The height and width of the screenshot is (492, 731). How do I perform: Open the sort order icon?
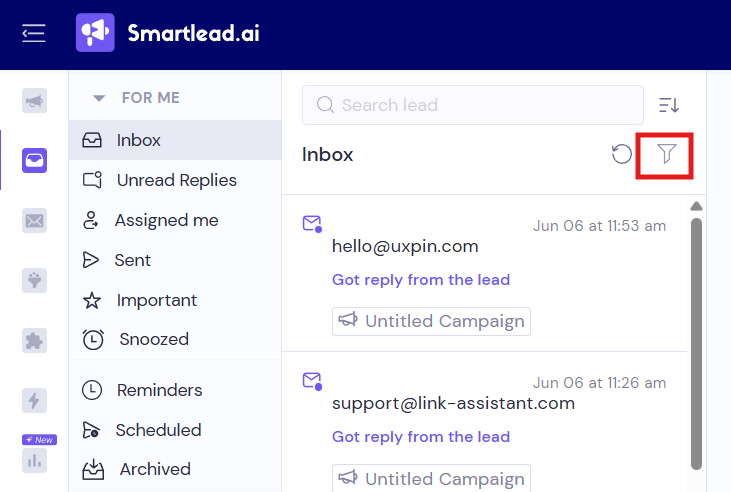(669, 105)
